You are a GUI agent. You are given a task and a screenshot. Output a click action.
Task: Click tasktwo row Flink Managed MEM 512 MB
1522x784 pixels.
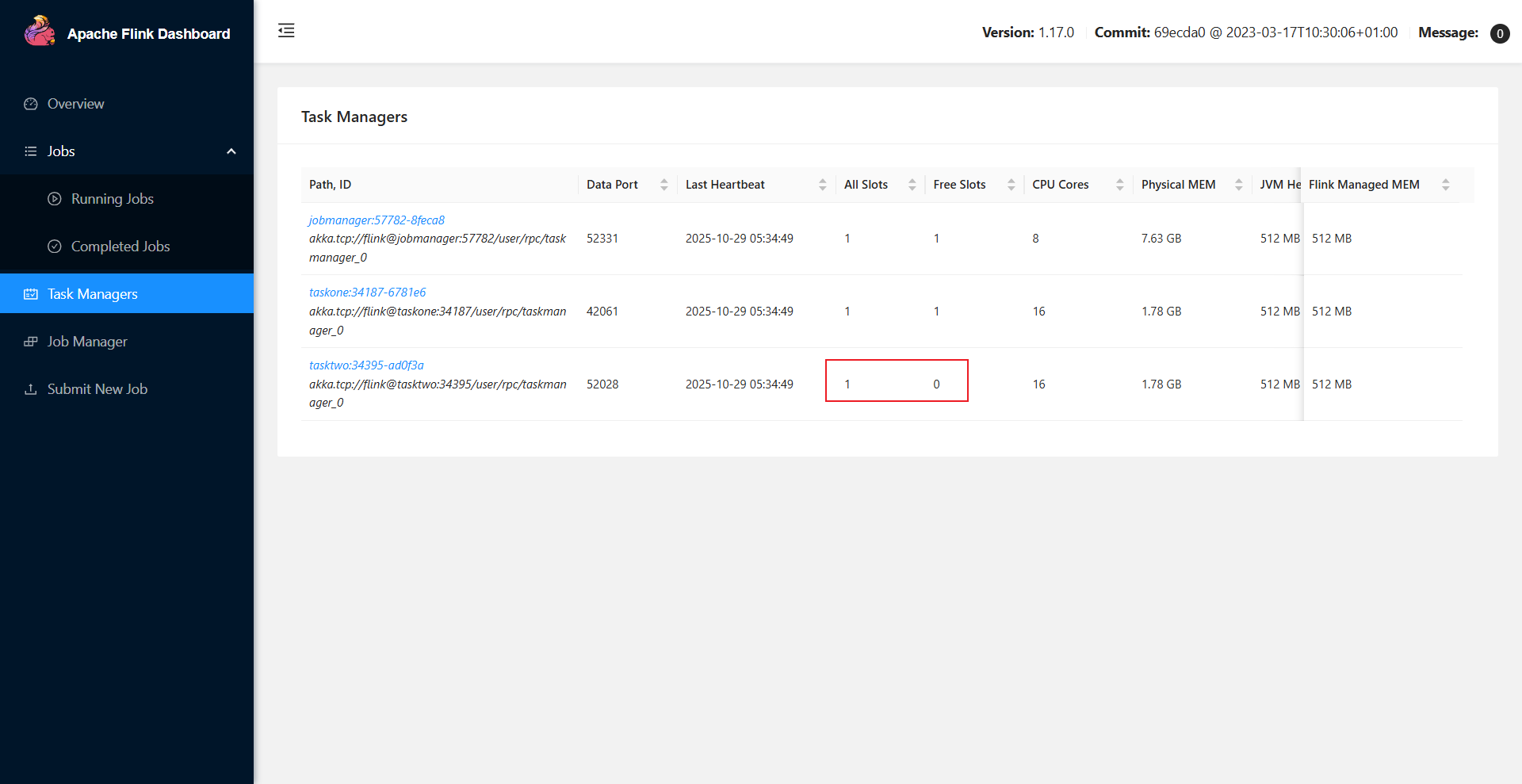coord(1332,384)
